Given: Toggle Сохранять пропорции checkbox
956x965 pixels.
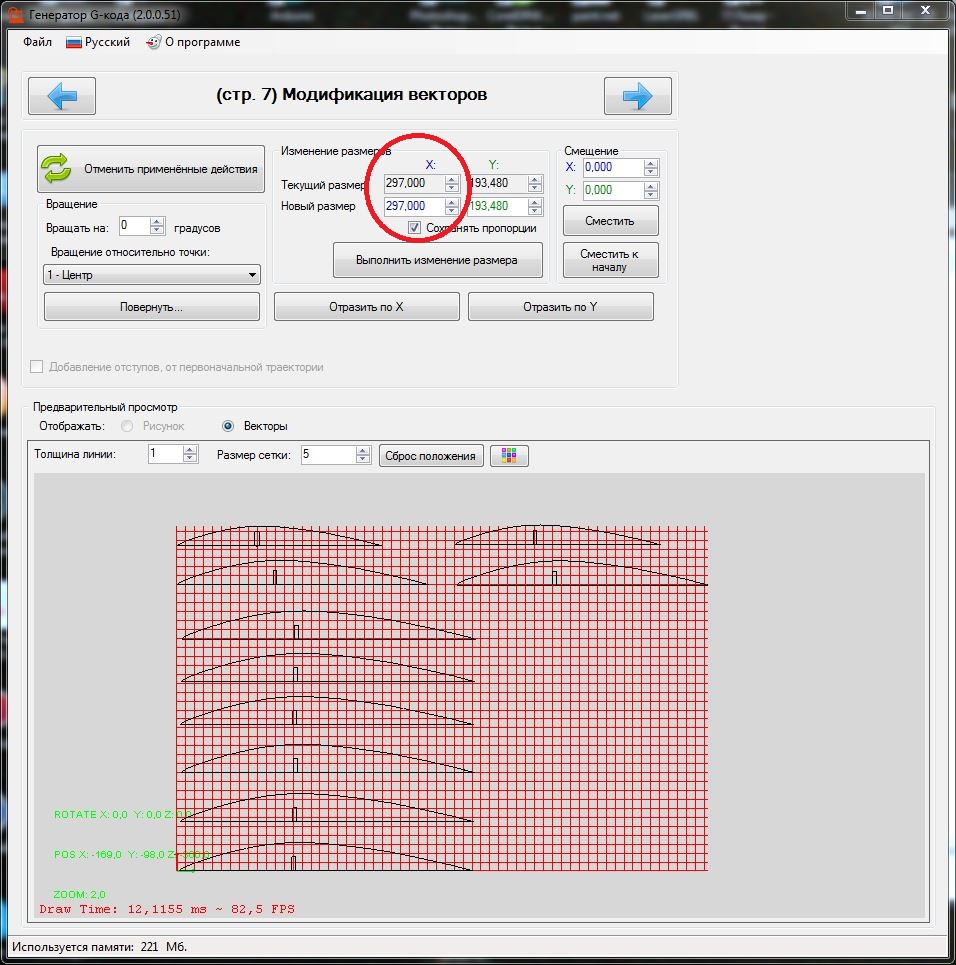Looking at the screenshot, I should pyautogui.click(x=415, y=228).
